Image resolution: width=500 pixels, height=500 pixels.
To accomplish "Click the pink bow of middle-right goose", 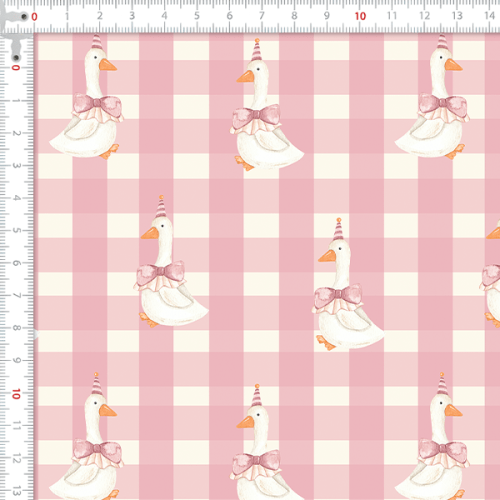I will pyautogui.click(x=338, y=295).
